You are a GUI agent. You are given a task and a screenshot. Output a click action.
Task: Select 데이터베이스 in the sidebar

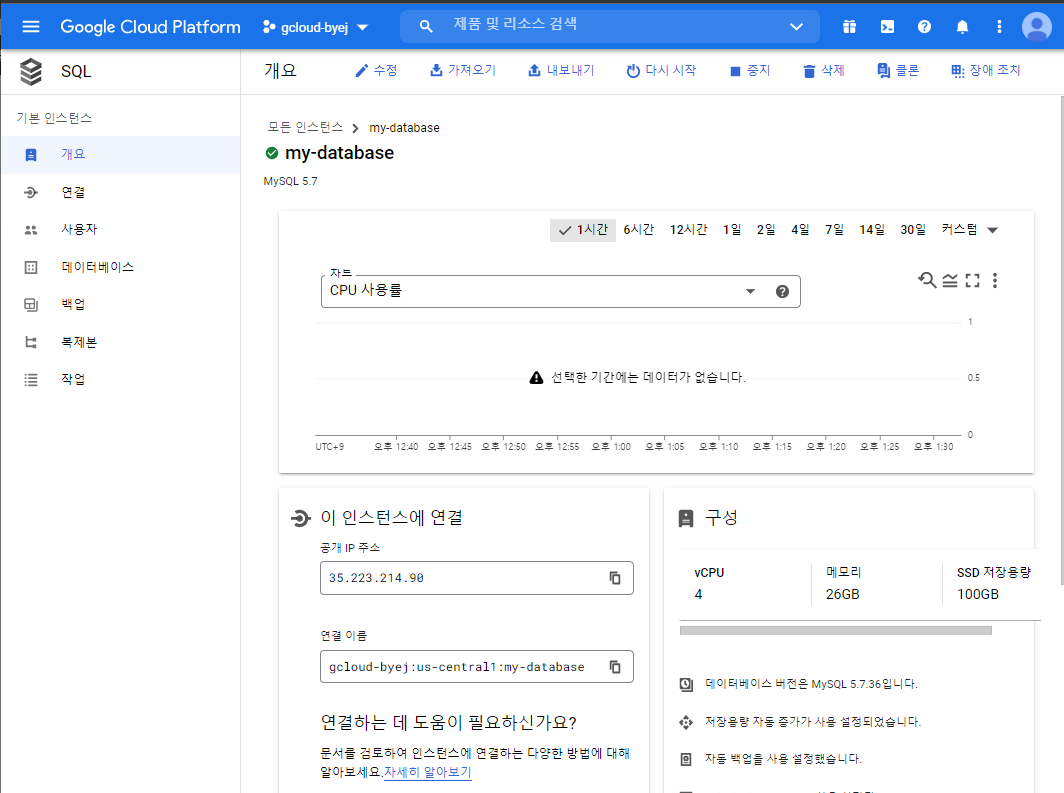(x=120, y=267)
